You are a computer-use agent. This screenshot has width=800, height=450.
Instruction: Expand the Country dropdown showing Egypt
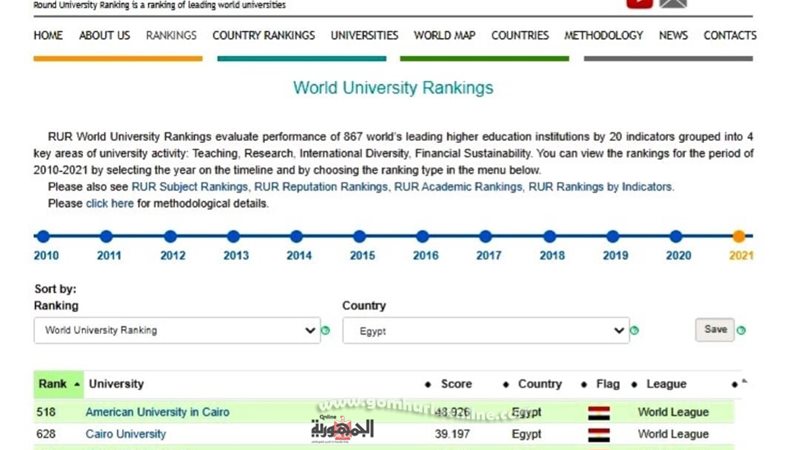486,331
